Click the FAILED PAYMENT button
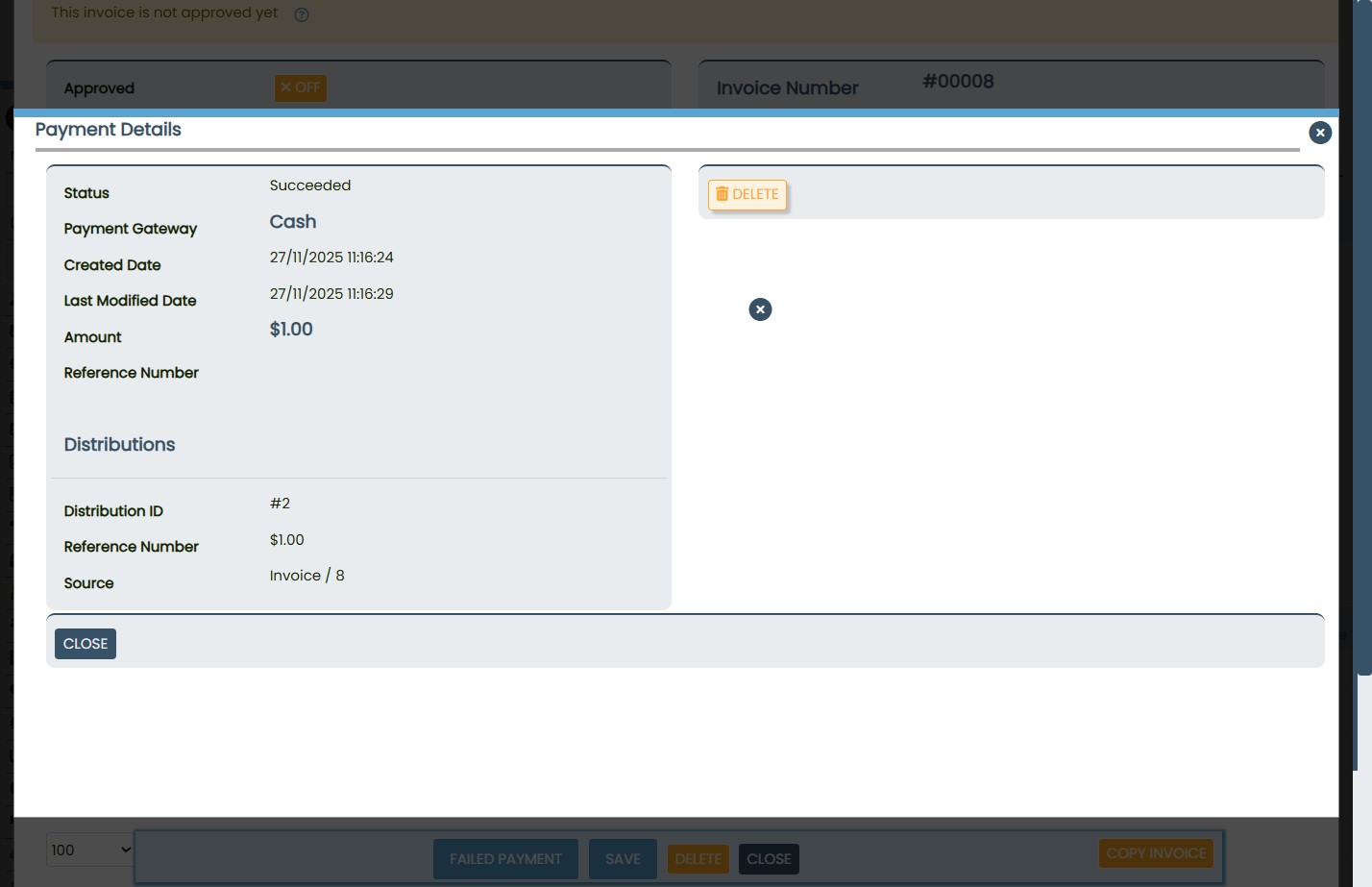The height and width of the screenshot is (887, 1372). pos(505,859)
